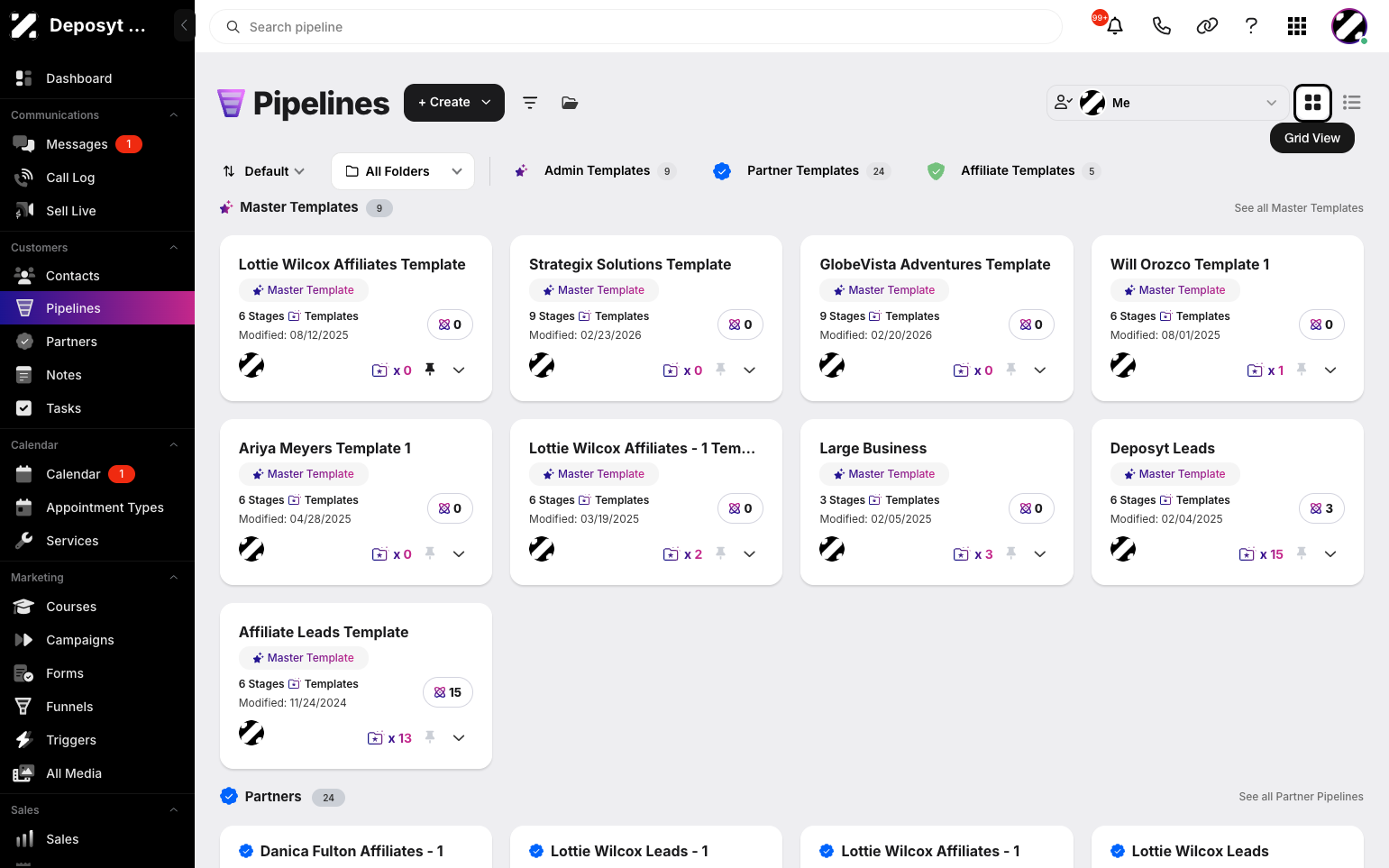Viewport: 1389px width, 868px height.
Task: Click Deposyt Leads counter badge showing 3
Action: coord(1321,508)
